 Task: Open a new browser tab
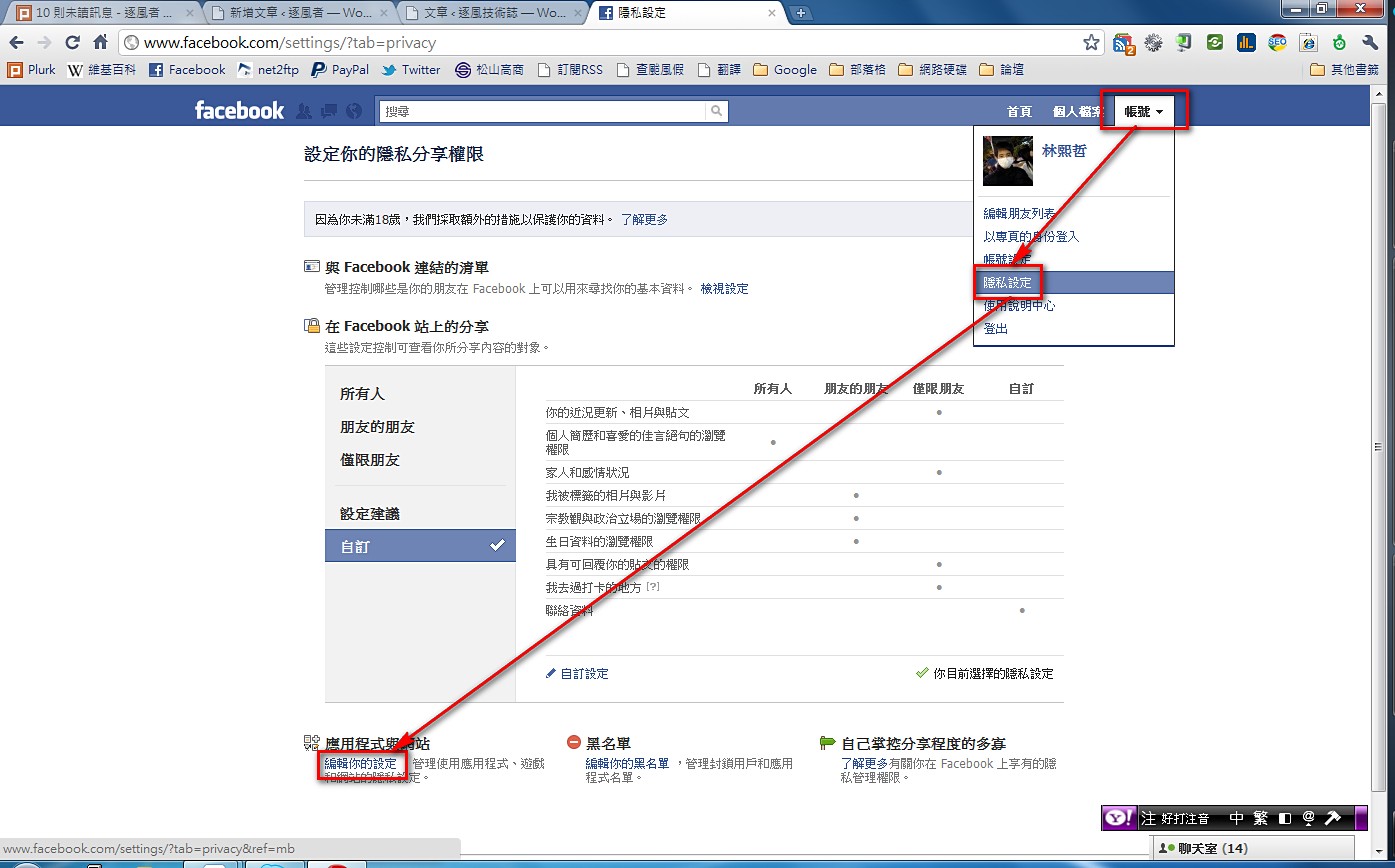tap(801, 13)
